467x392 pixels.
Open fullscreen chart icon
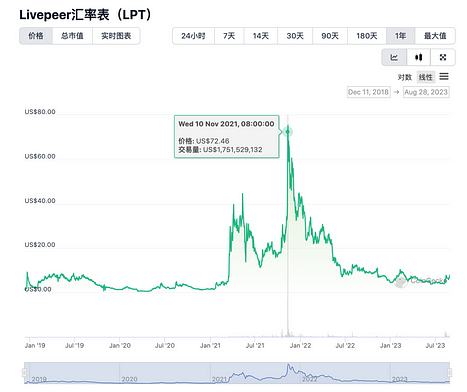[443, 57]
